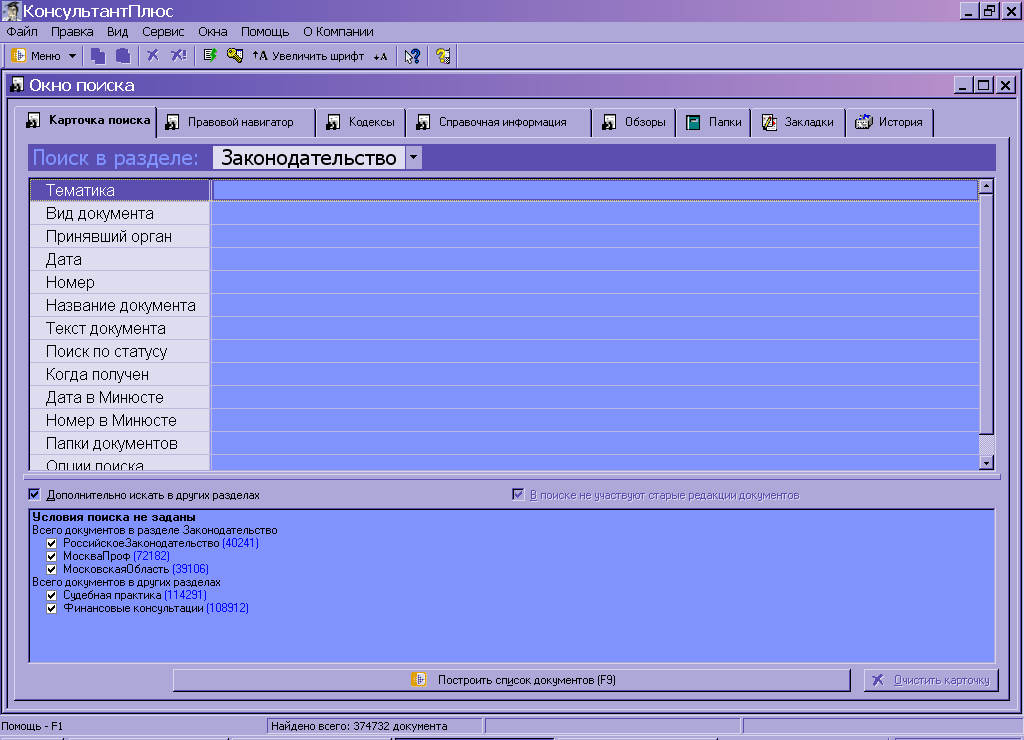The width and height of the screenshot is (1024, 740).
Task: Click document count 108912 link
Action: point(227,609)
